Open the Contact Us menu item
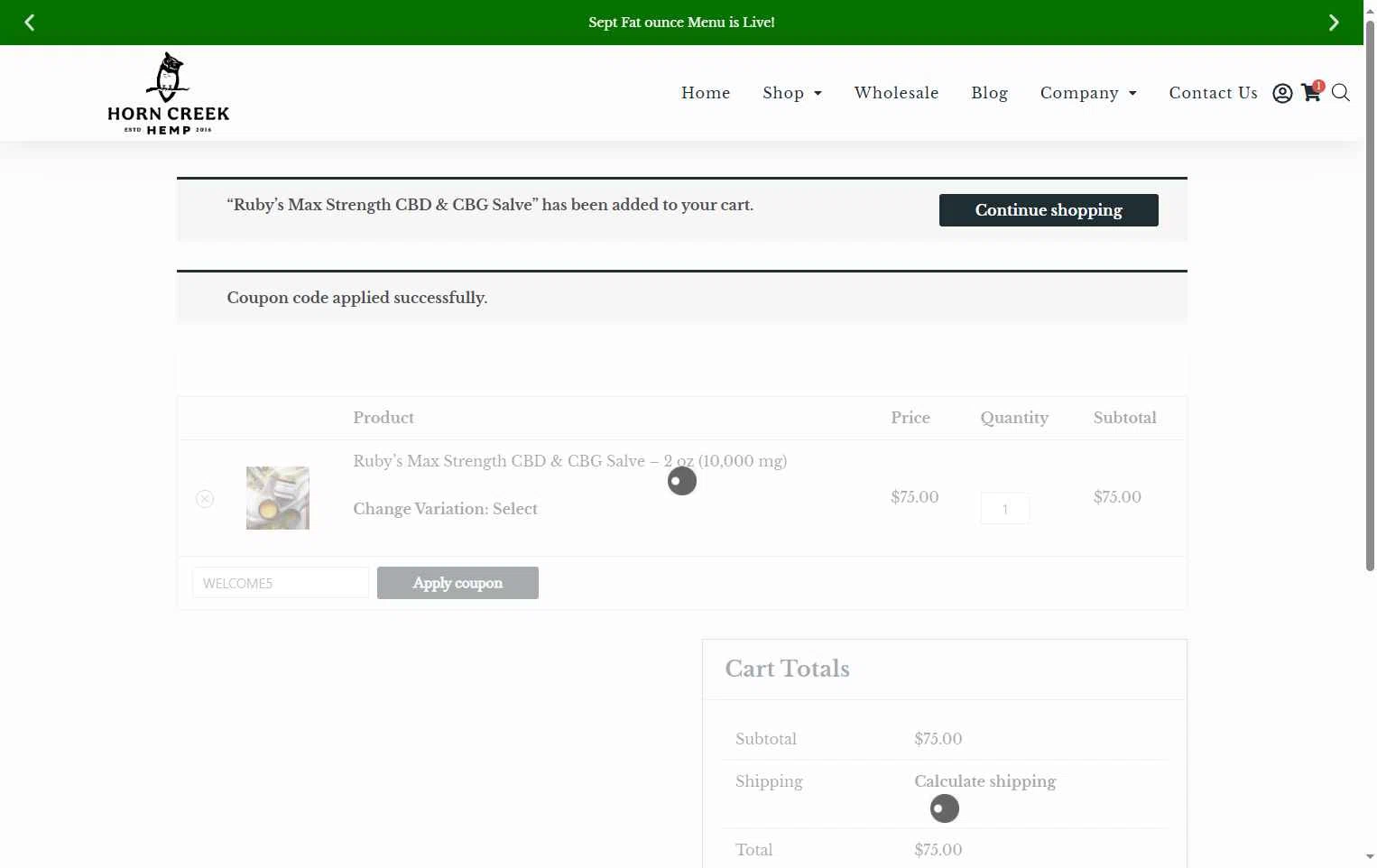Image resolution: width=1377 pixels, height=868 pixels. [x=1213, y=93]
